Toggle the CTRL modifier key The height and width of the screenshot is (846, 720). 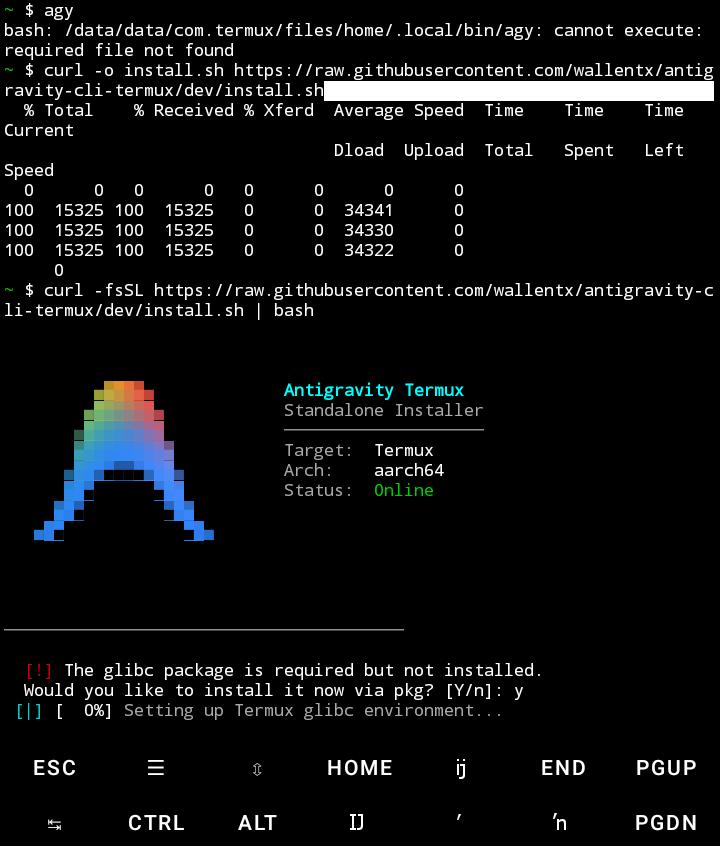point(156,823)
